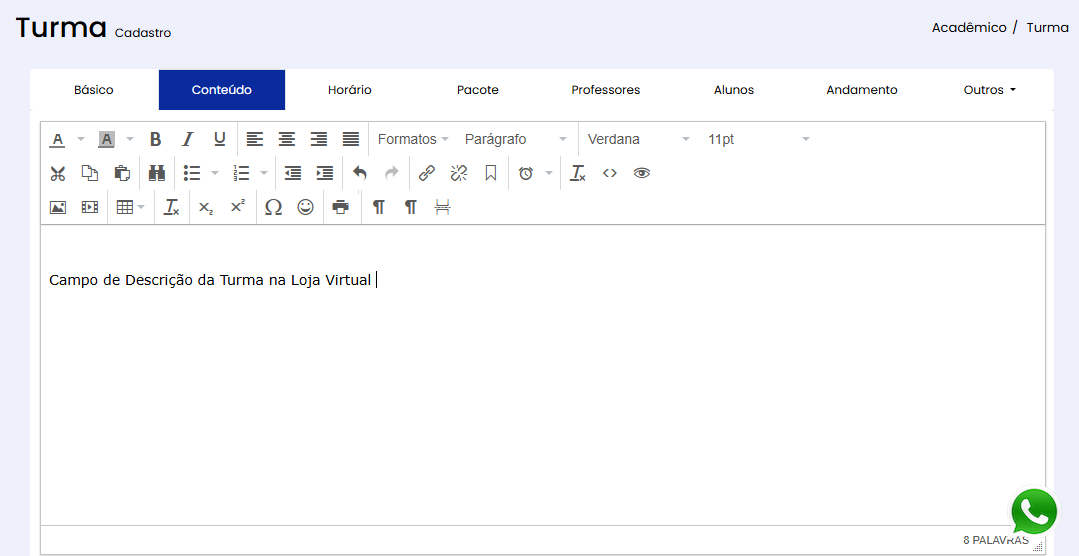Justify the text
Screen dimensions: 1079x556
click(351, 140)
